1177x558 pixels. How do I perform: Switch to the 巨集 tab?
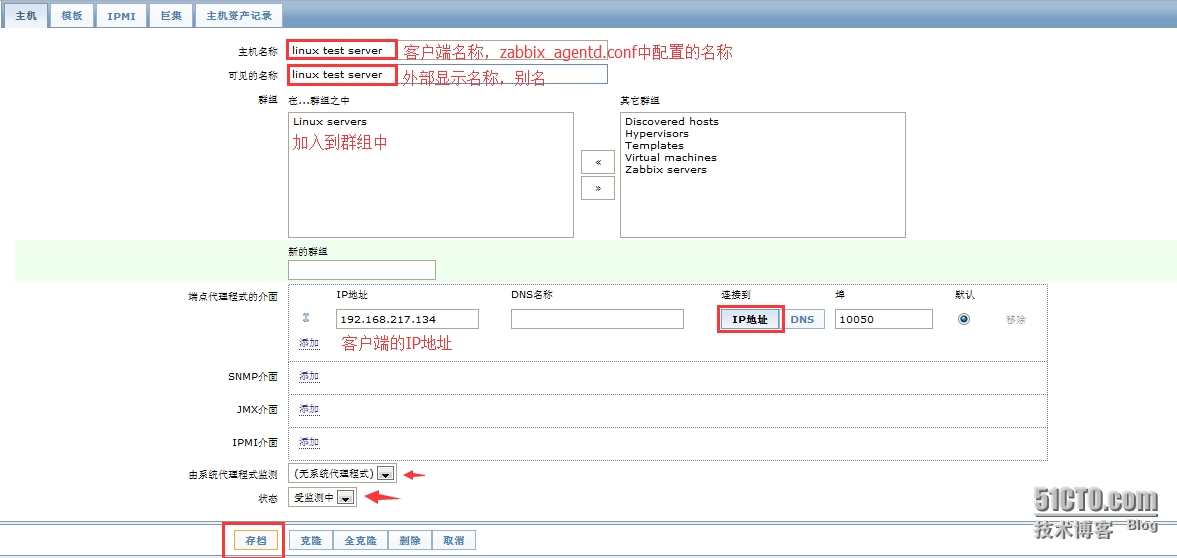(x=170, y=15)
